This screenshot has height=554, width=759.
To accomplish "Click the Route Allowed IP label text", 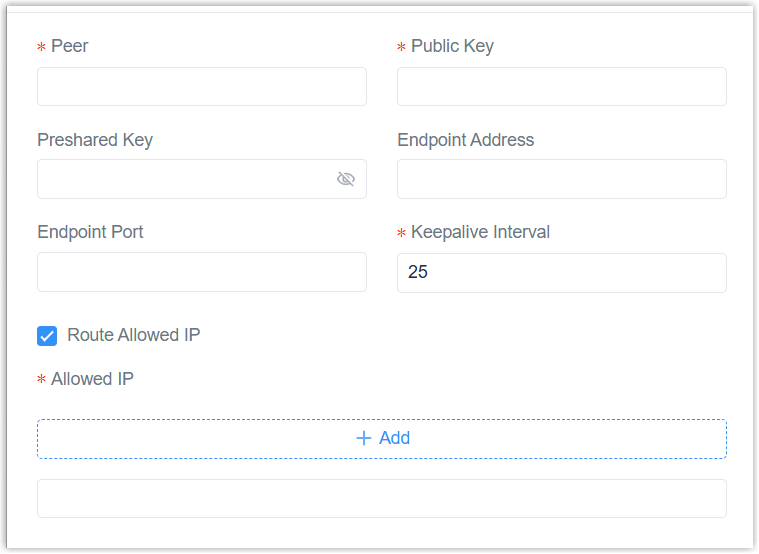I will pos(134,335).
